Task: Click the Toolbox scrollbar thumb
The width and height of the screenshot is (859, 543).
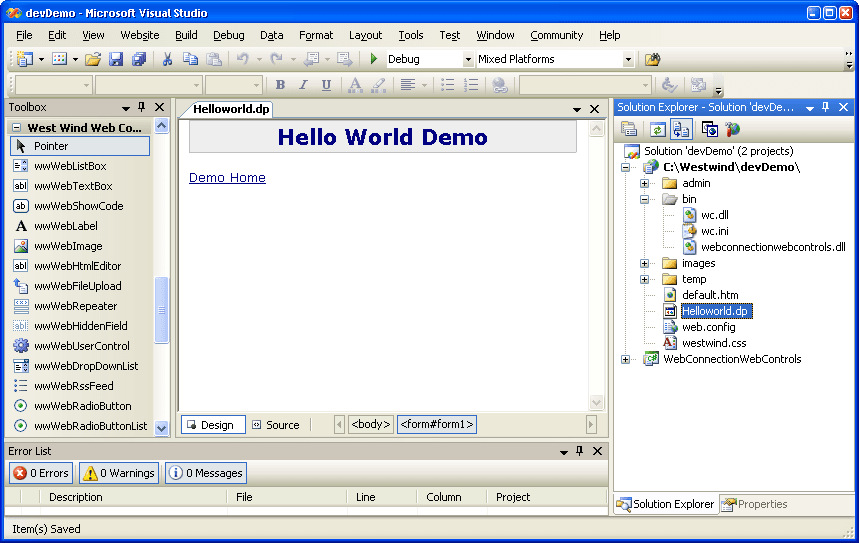Action: pos(161,310)
